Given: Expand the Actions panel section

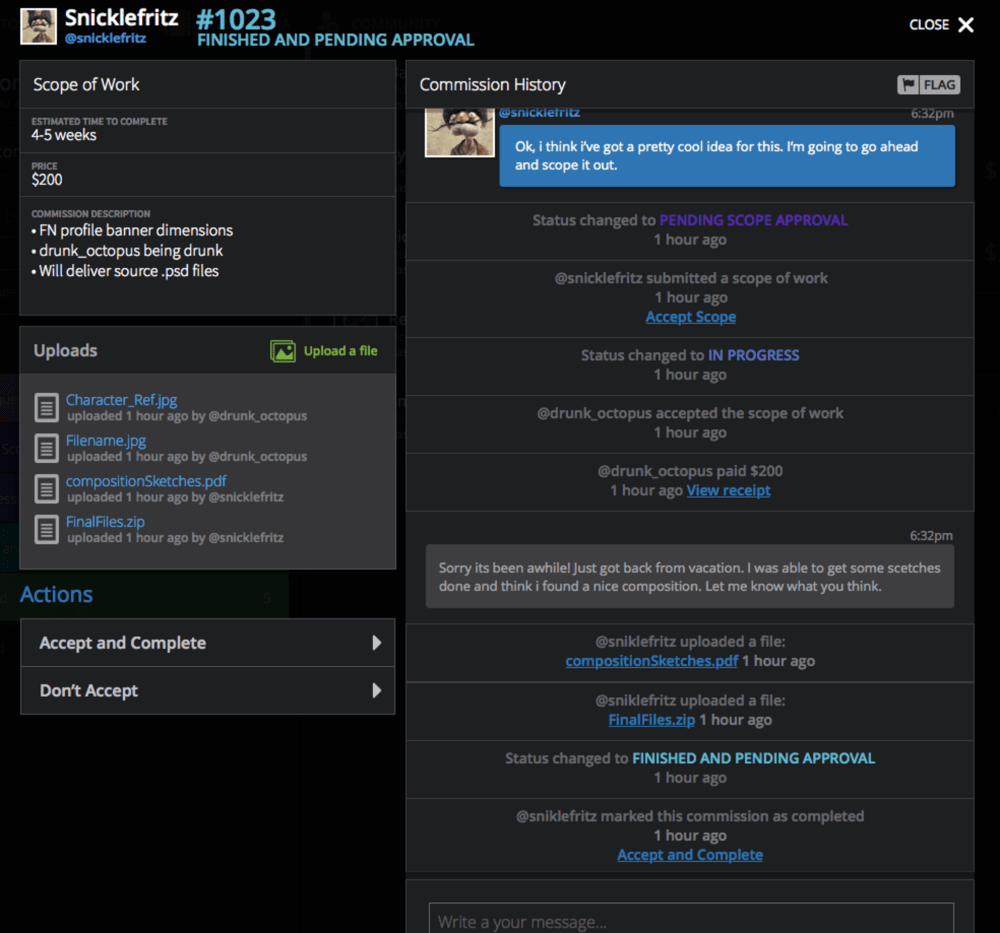Looking at the screenshot, I should [56, 594].
